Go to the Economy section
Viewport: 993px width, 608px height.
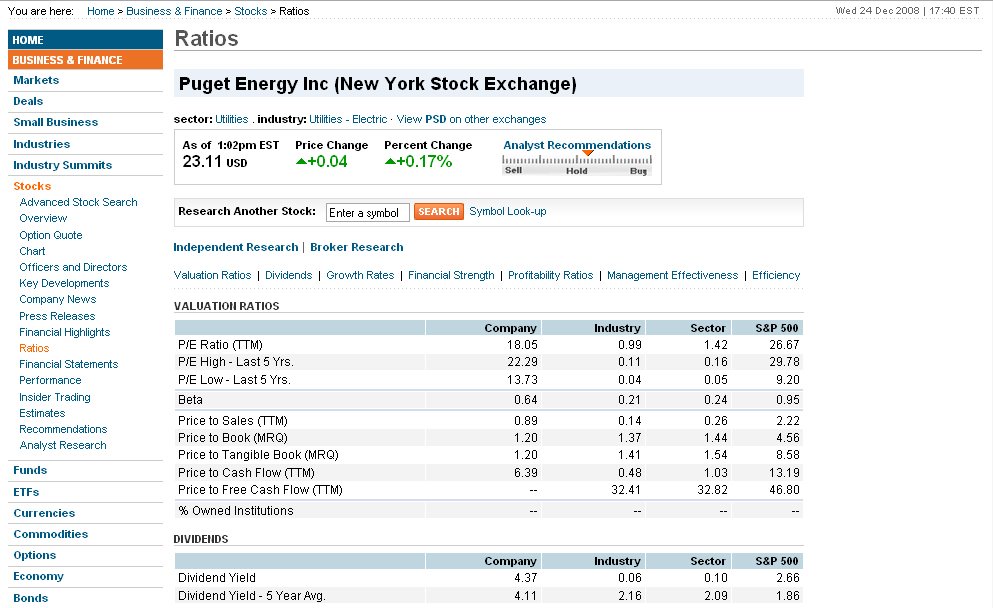[39, 576]
